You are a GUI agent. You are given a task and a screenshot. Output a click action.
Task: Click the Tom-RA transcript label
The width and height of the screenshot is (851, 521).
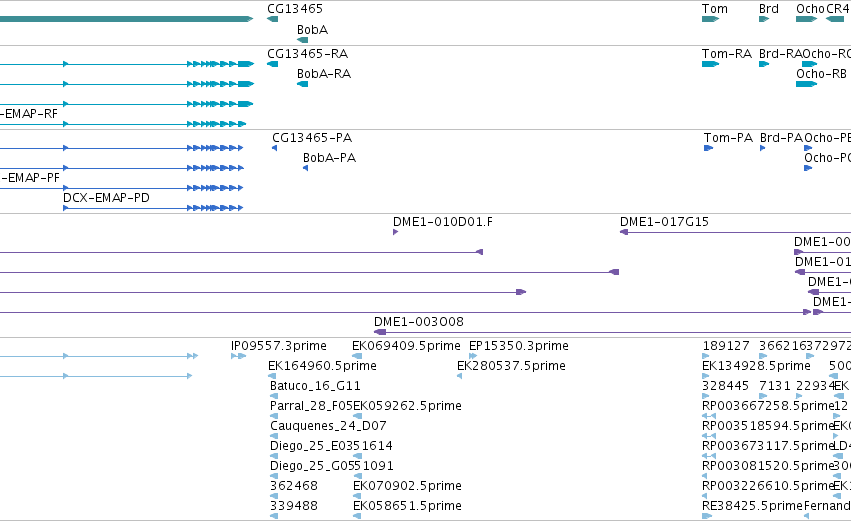tap(726, 54)
